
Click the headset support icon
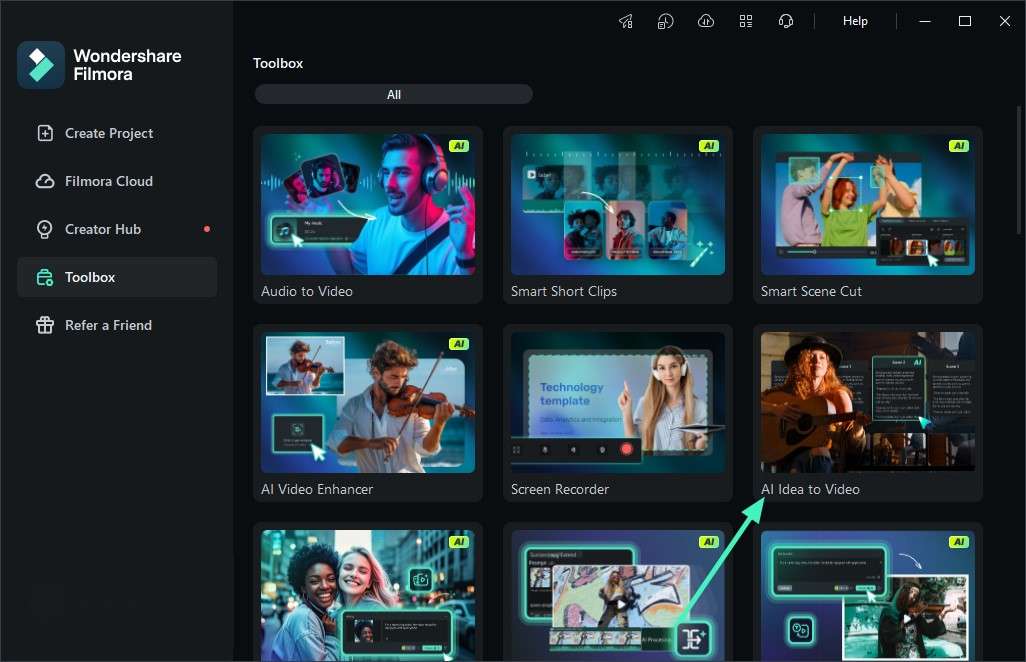786,22
